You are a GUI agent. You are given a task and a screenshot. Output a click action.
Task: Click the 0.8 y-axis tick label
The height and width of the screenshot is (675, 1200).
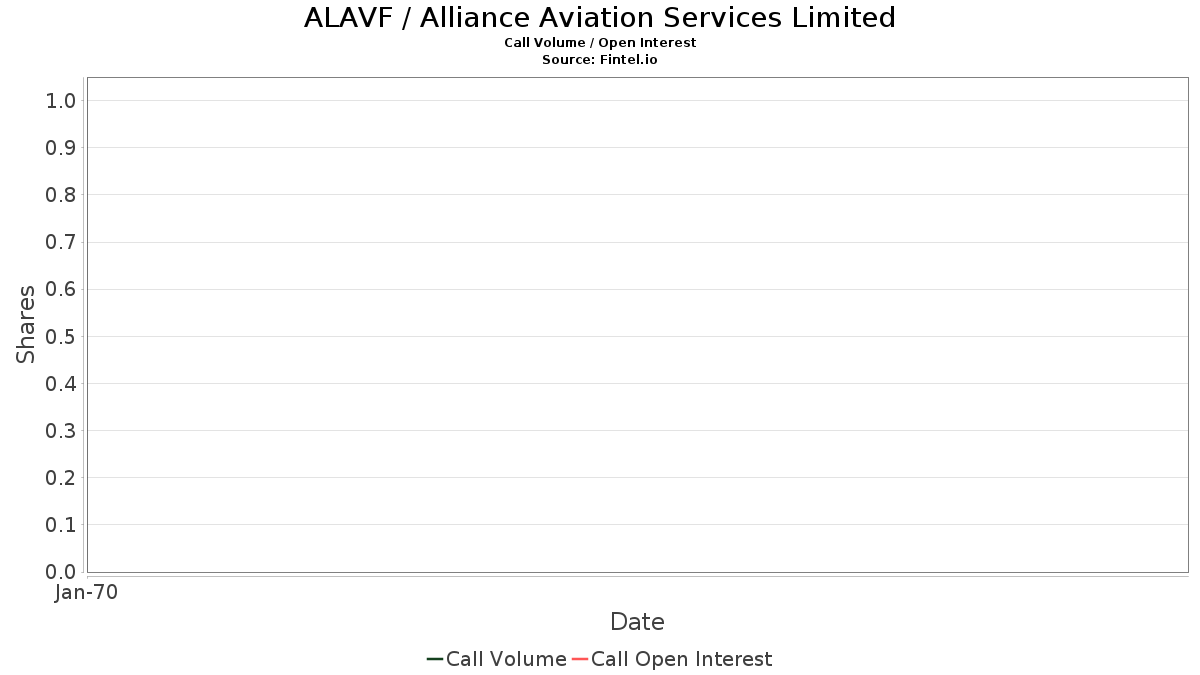coord(61,195)
